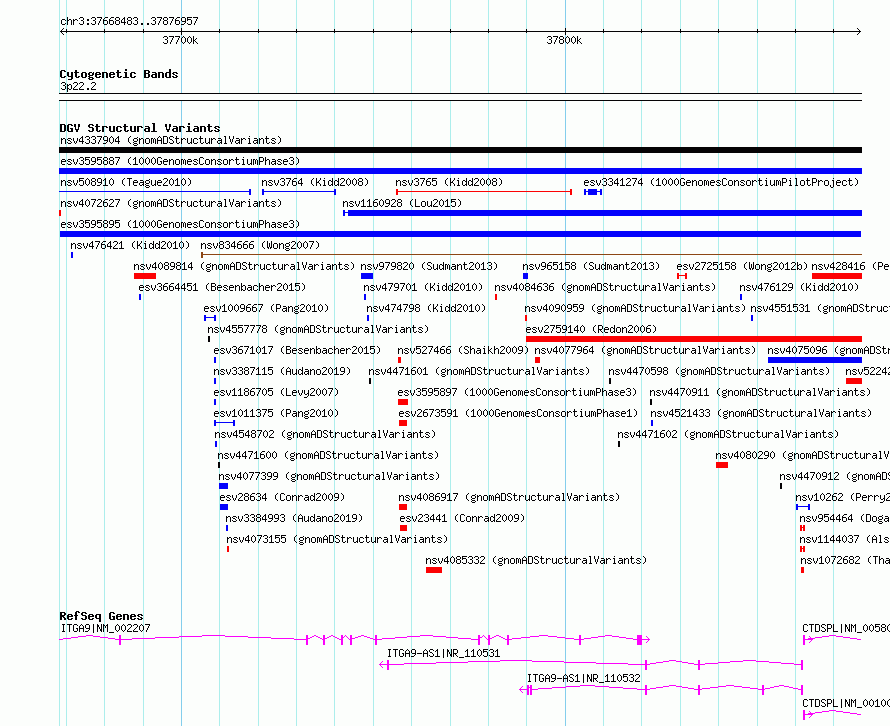Viewport: 890px width, 726px height.
Task: Select nsv4084636 gnomAD label
Action: pyautogui.click(x=605, y=287)
